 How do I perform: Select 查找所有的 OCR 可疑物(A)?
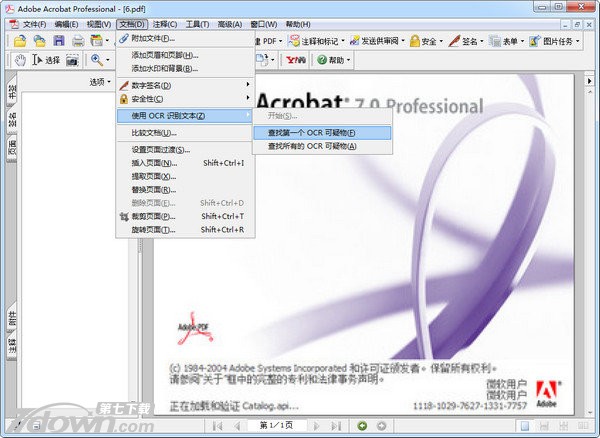tap(322, 146)
